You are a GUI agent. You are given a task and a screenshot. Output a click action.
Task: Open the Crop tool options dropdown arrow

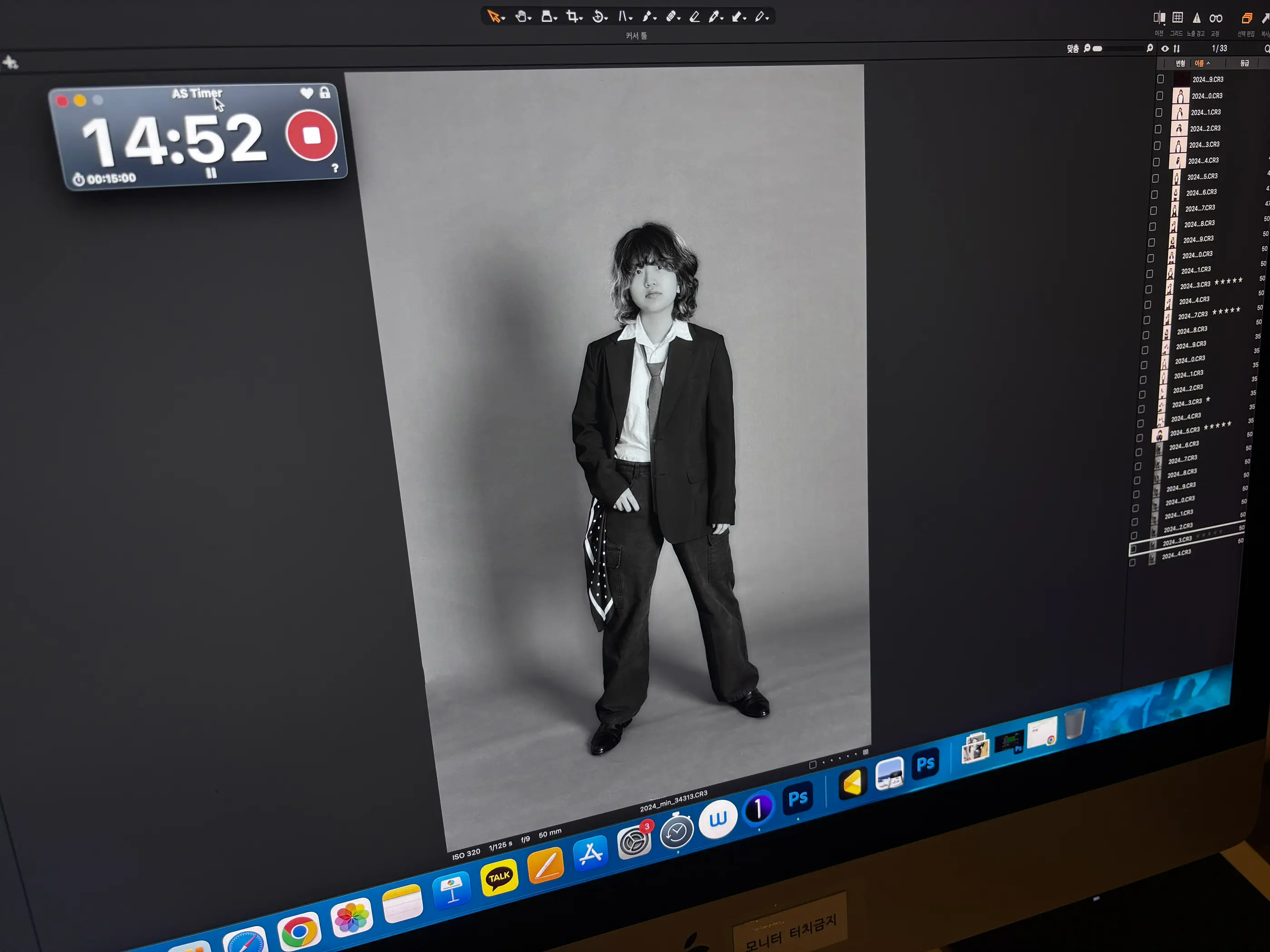pos(581,18)
